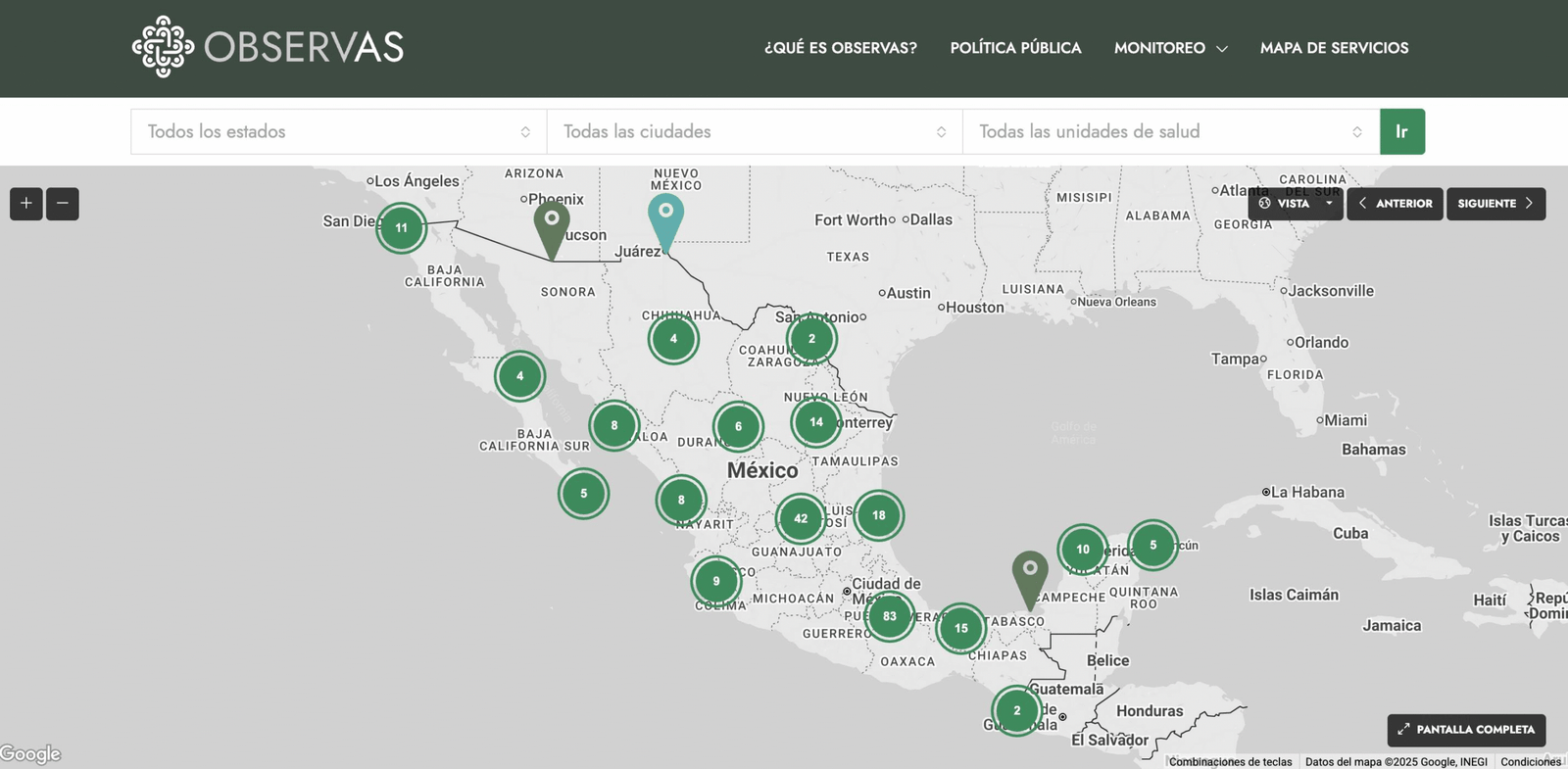Expand the VISTA map view dropdown

(1296, 204)
